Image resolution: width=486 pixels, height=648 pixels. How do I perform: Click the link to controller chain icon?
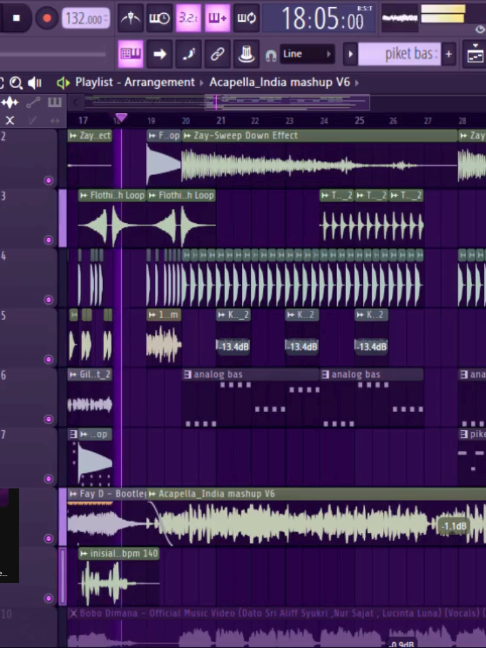[x=217, y=54]
